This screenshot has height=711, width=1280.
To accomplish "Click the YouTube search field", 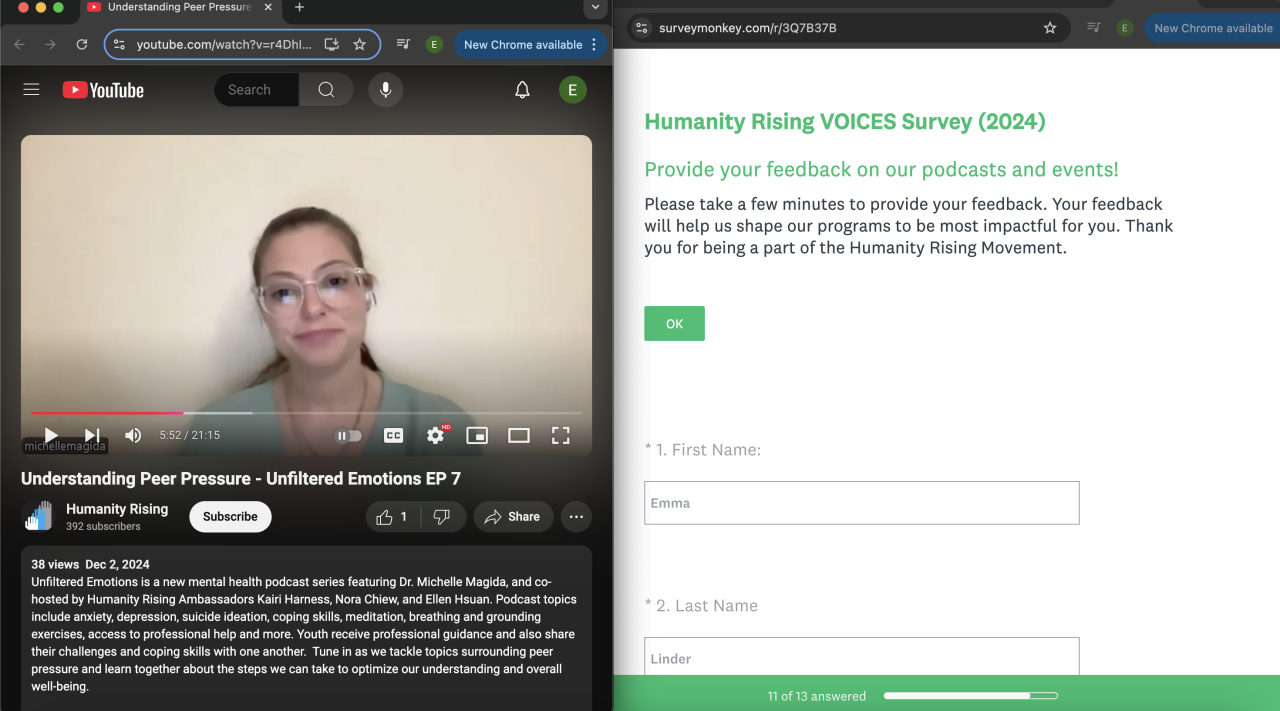I will [x=256, y=90].
